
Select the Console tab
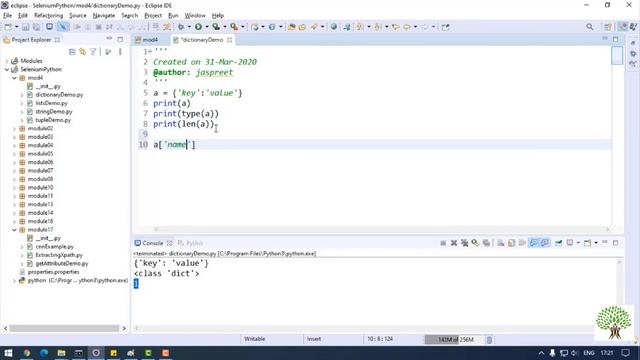[152, 243]
